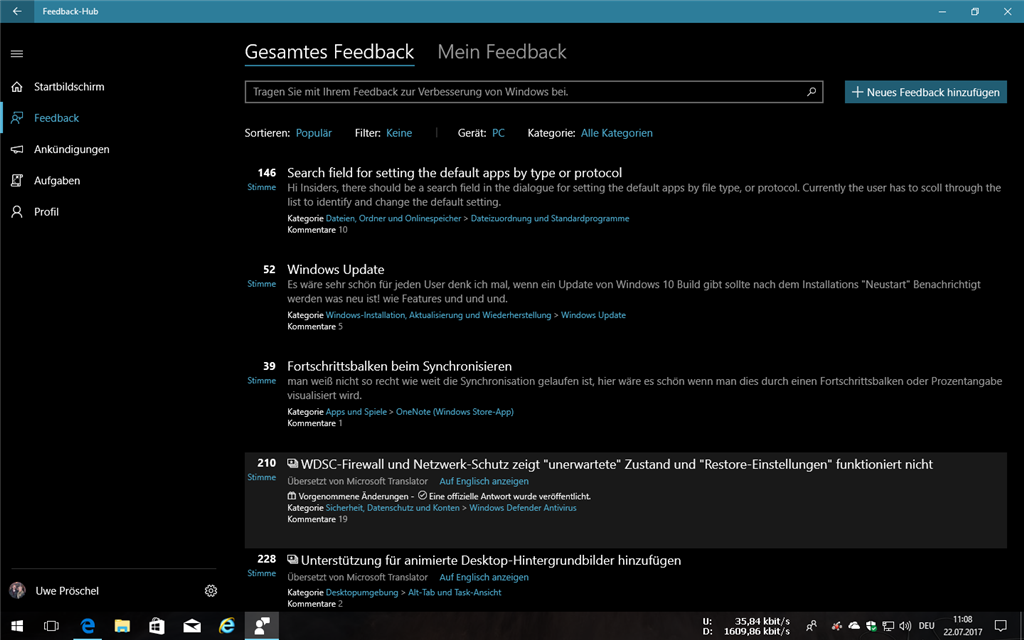The image size is (1024, 640).
Task: Upvote the feedback with 228 Stimme
Action: [x=262, y=565]
